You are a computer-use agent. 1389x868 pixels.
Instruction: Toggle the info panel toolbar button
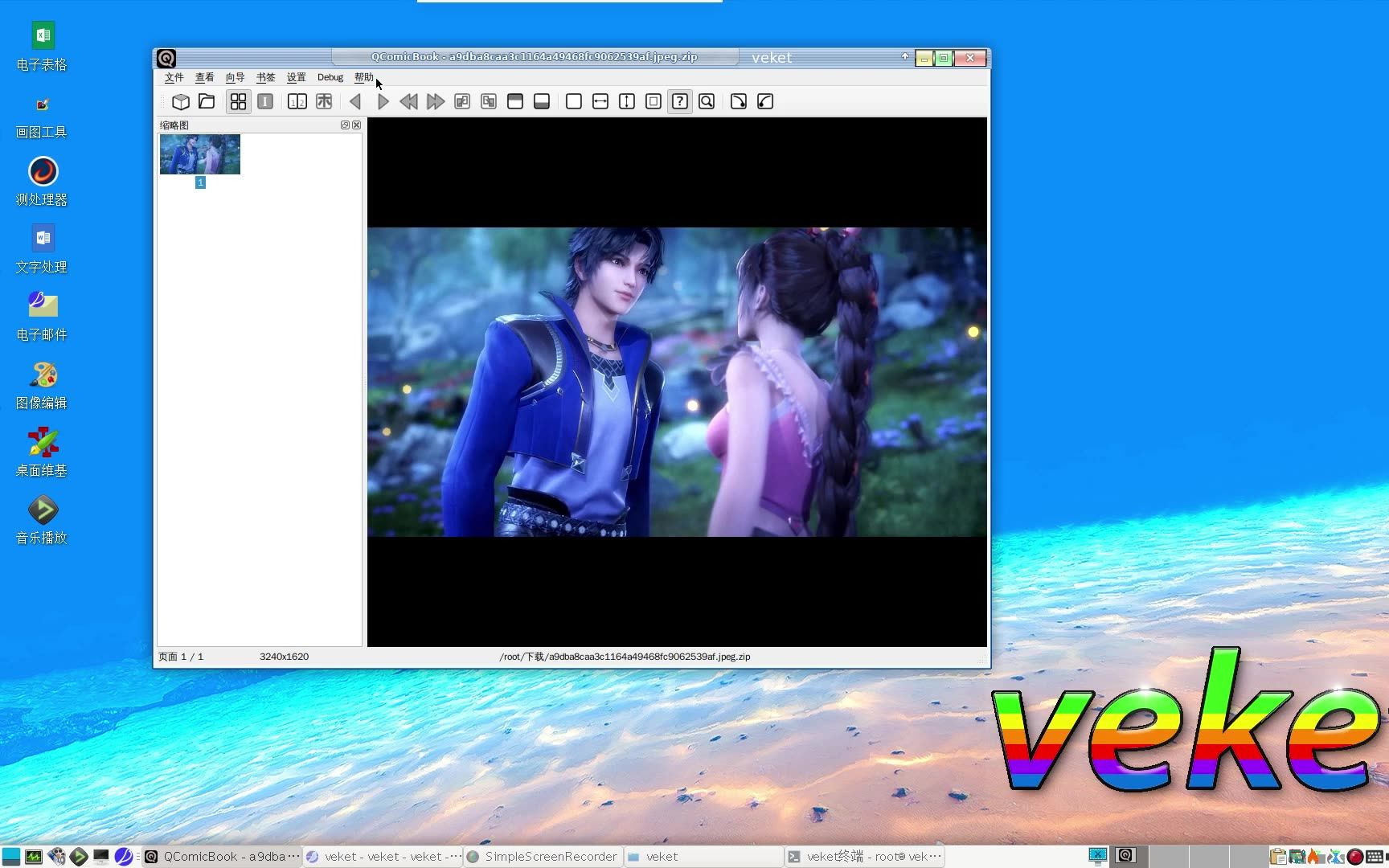[x=265, y=101]
